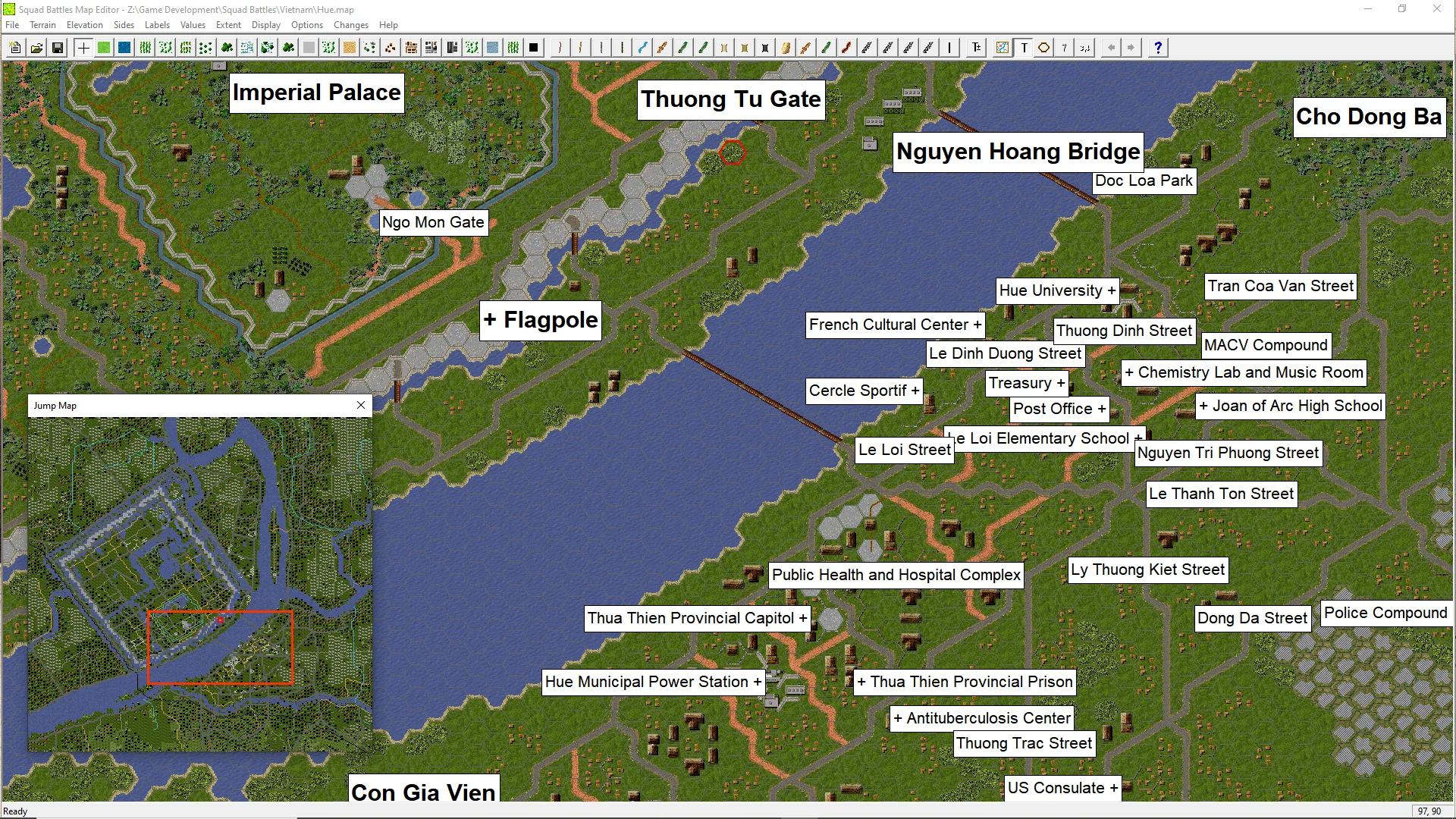Click the blue question mark help icon
Screen dimensions: 1456x819
pos(1157,48)
